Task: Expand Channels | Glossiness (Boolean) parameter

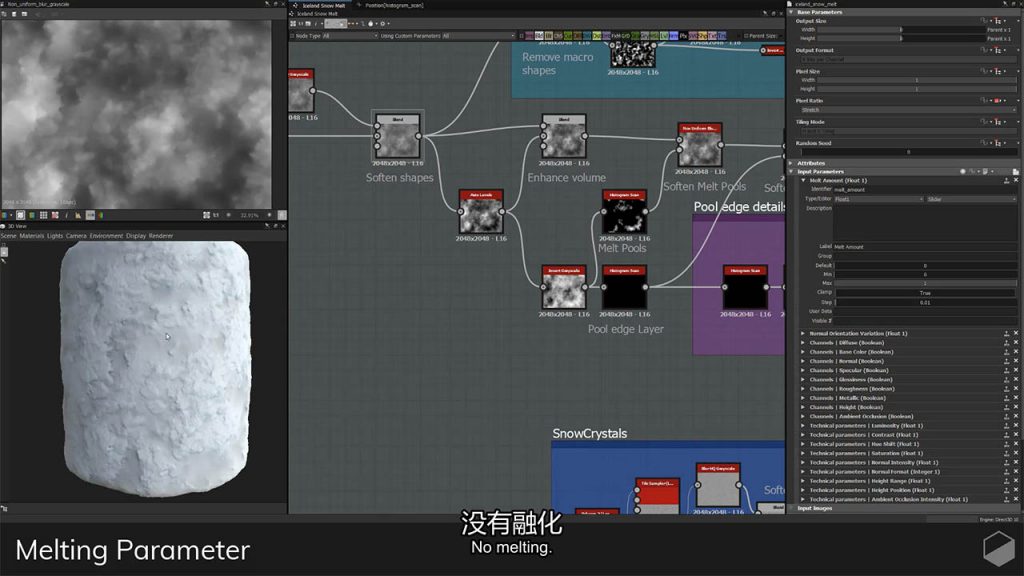Action: (x=803, y=379)
